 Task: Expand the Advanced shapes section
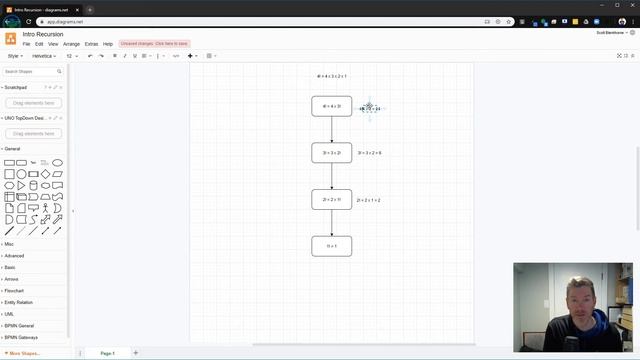[x=14, y=256]
